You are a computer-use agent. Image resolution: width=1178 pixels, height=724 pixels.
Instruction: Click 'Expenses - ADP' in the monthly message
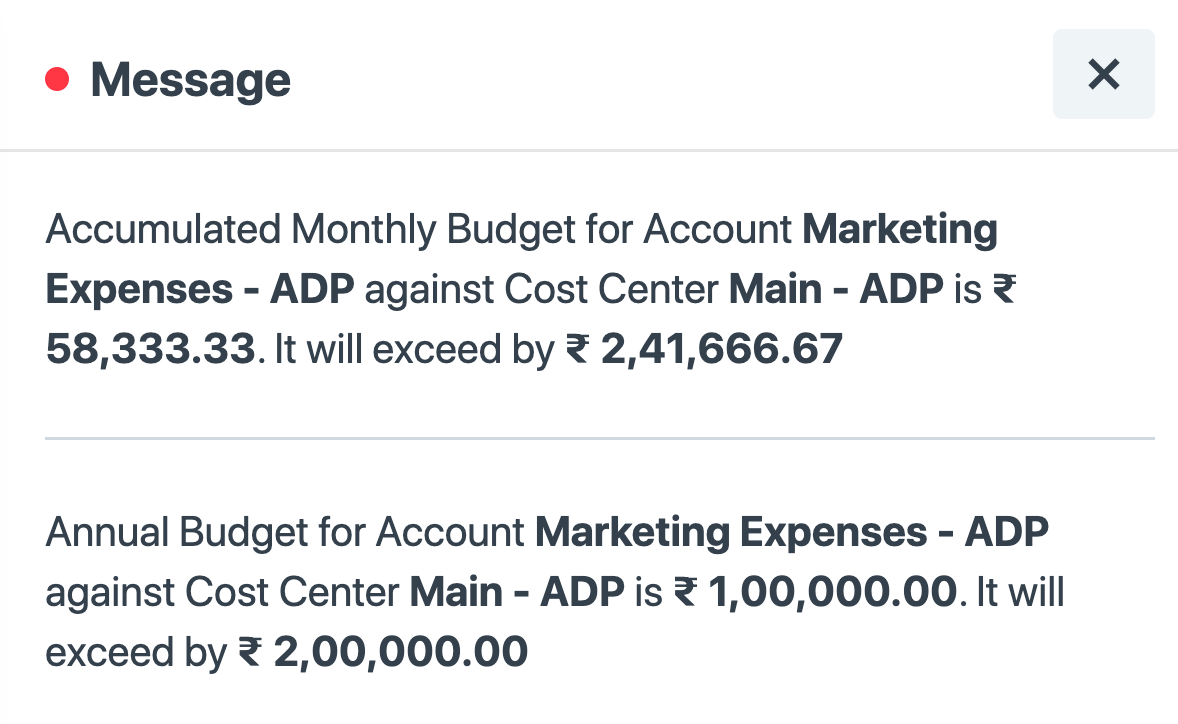(200, 290)
